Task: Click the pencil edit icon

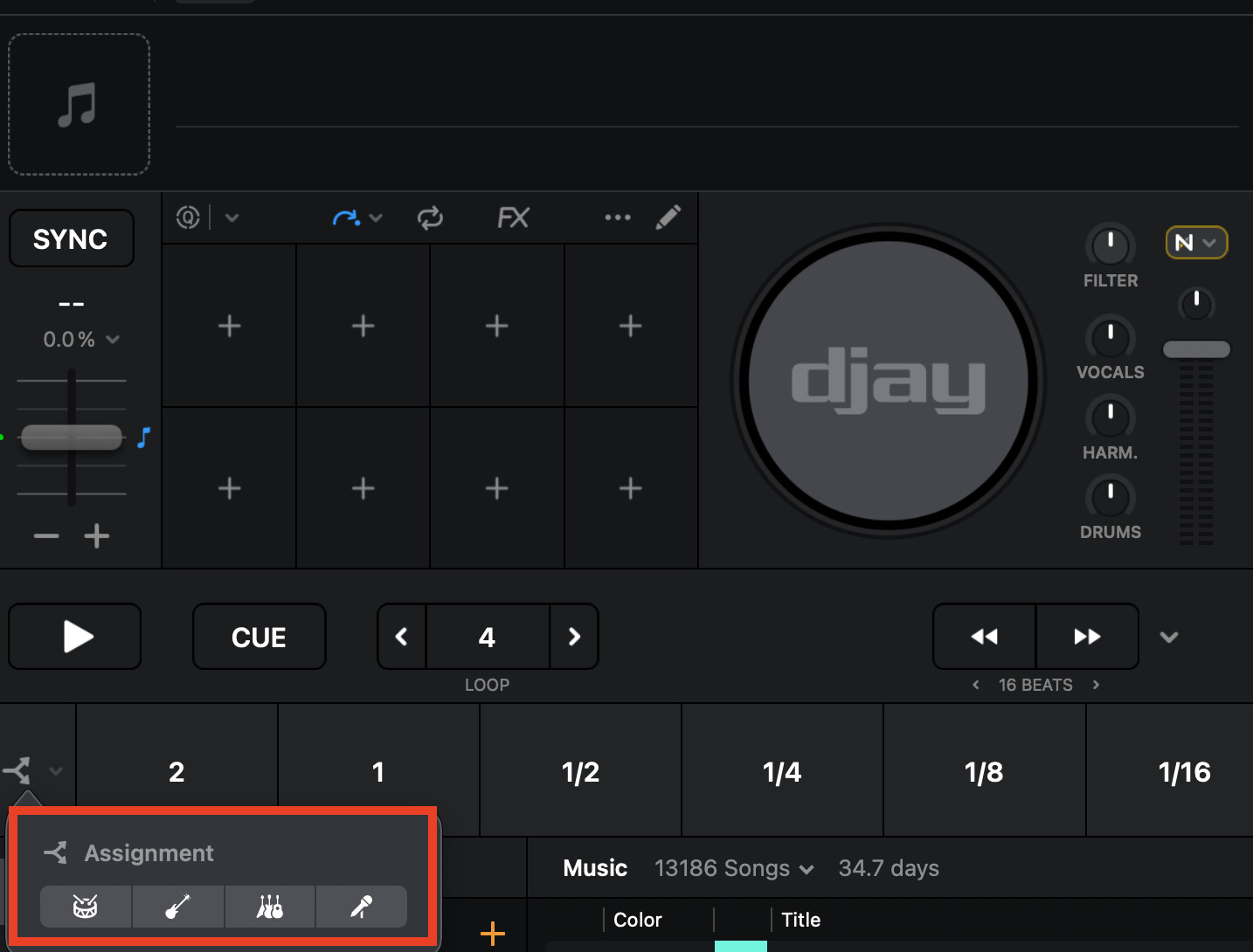Action: (x=668, y=217)
